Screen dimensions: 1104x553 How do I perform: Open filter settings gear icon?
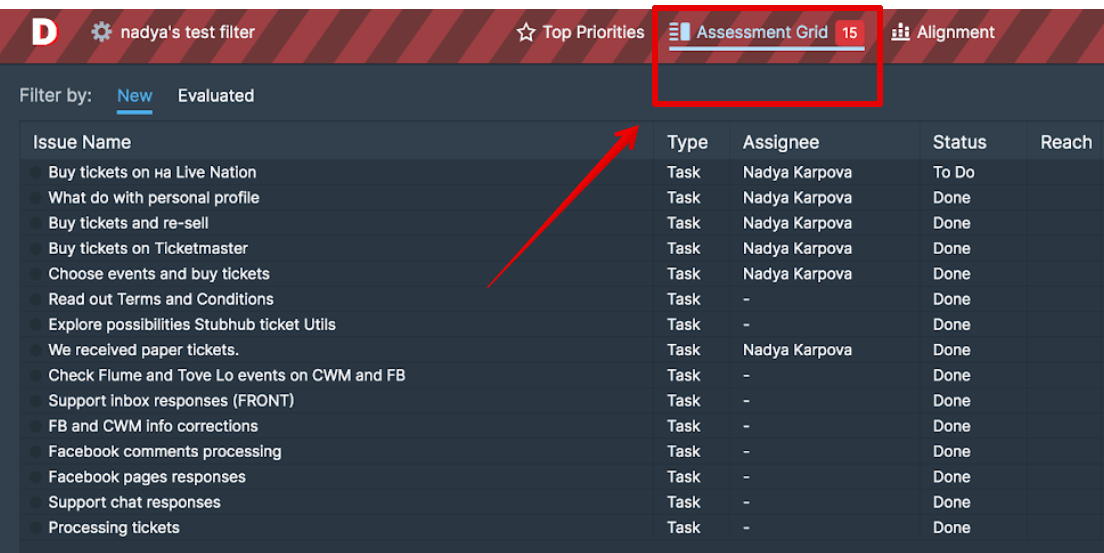[x=101, y=32]
